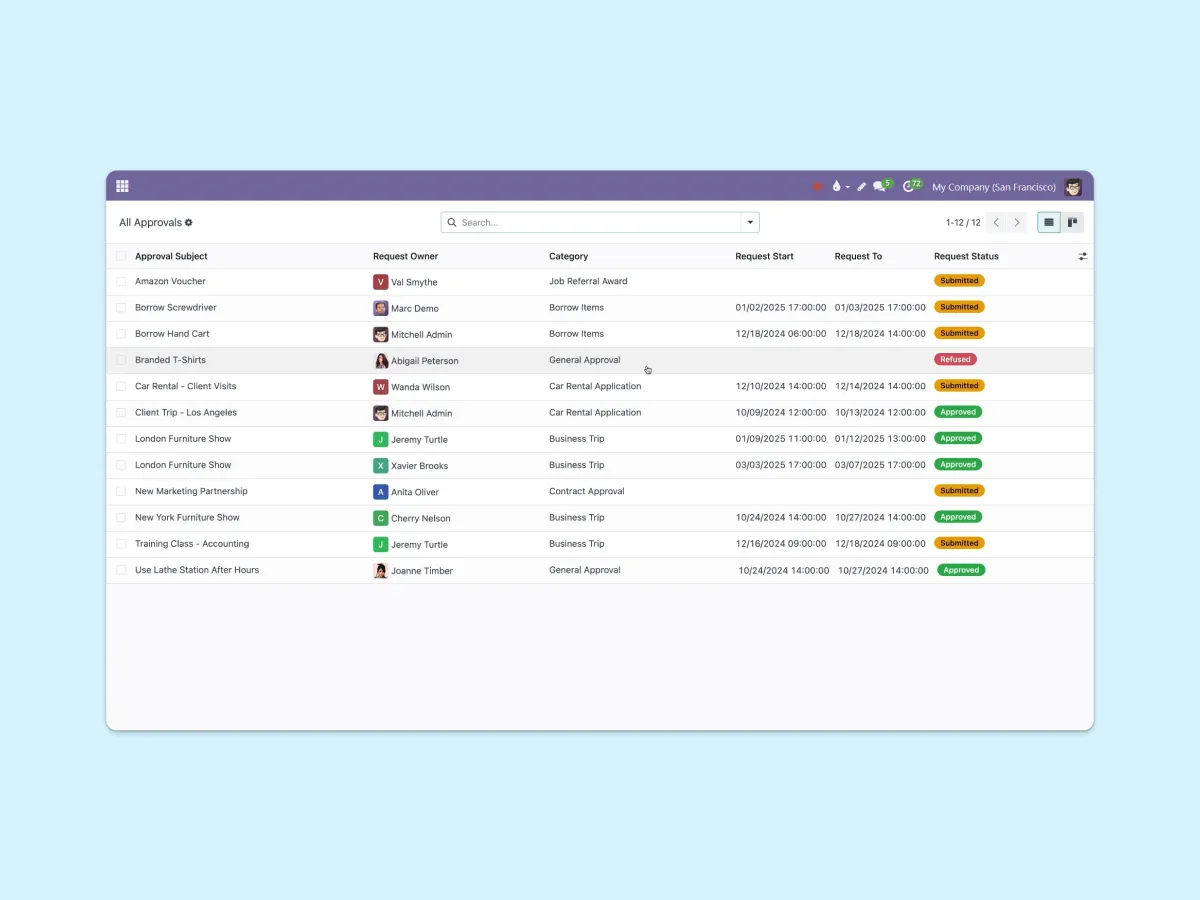
Task: Switch to Kanban view
Action: click(x=1072, y=223)
